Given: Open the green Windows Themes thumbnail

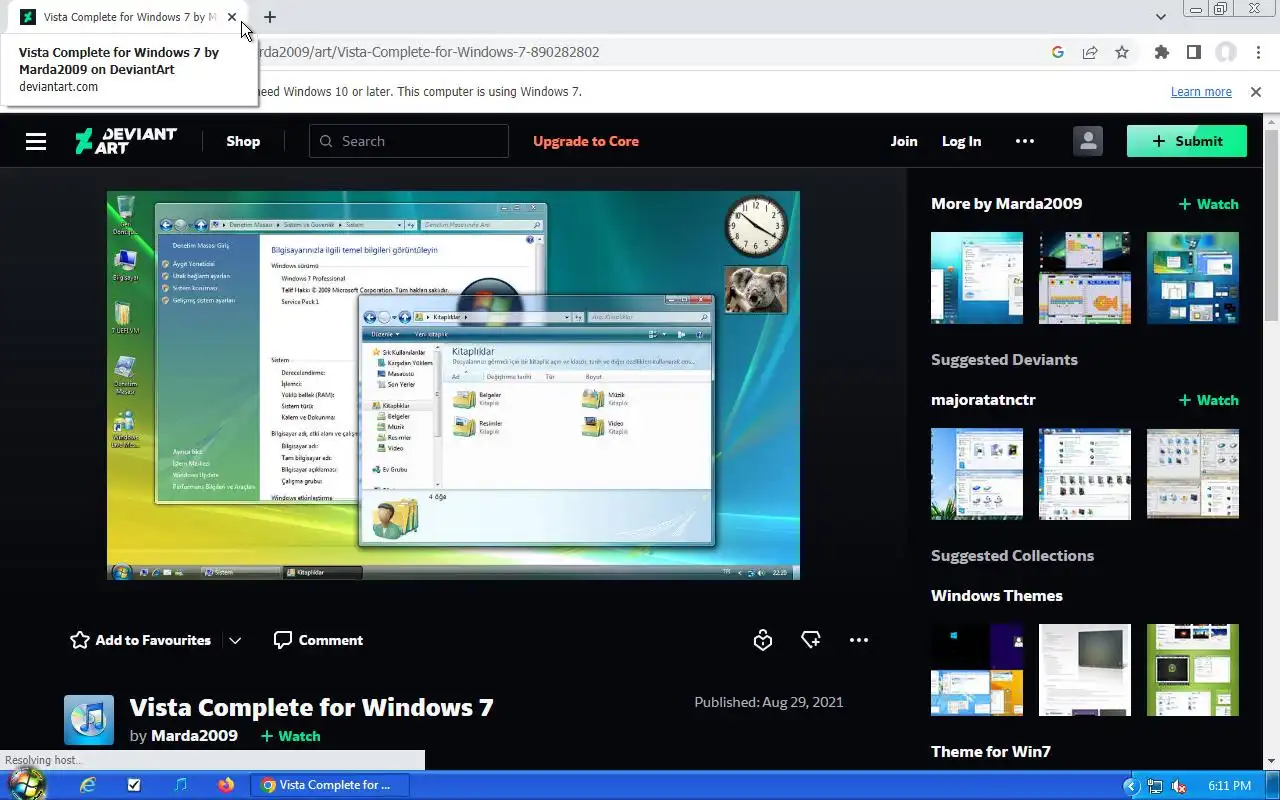Looking at the screenshot, I should point(1193,670).
